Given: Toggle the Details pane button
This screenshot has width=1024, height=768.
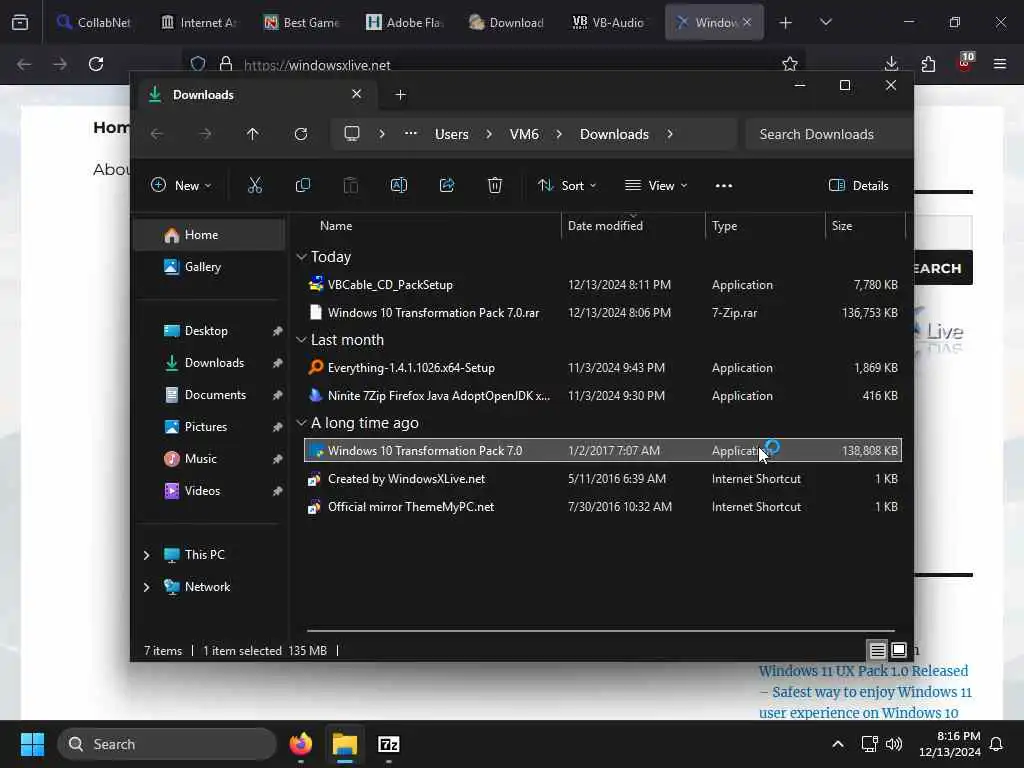Looking at the screenshot, I should coord(859,185).
